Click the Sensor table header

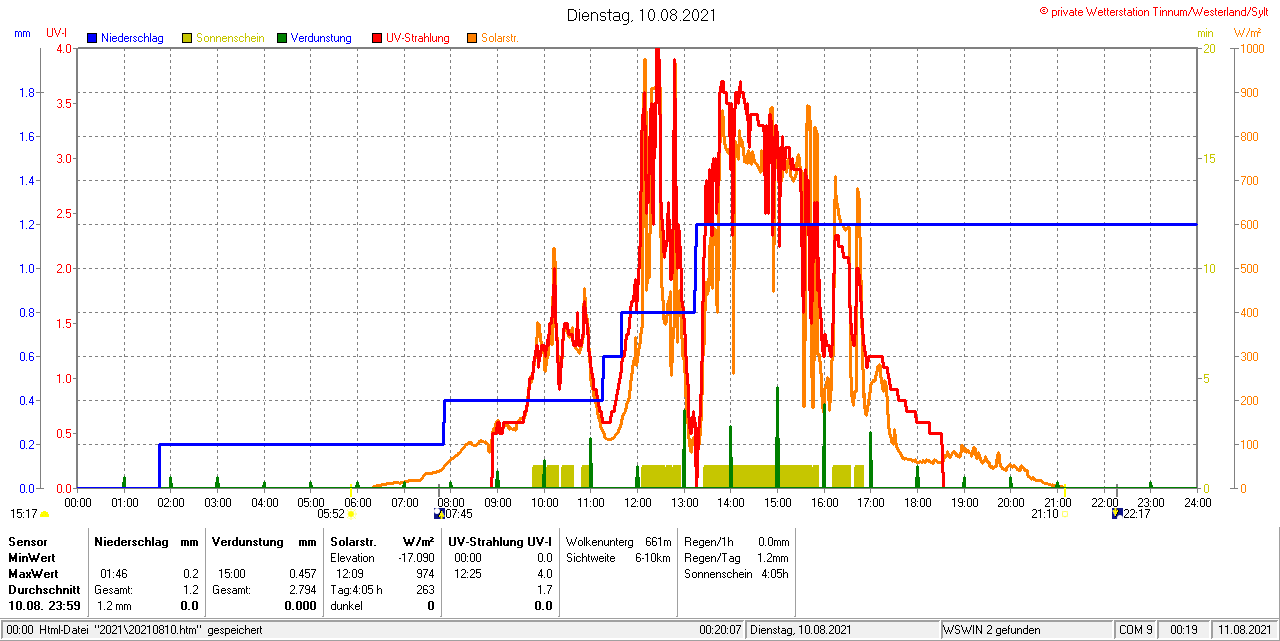(x=27, y=542)
